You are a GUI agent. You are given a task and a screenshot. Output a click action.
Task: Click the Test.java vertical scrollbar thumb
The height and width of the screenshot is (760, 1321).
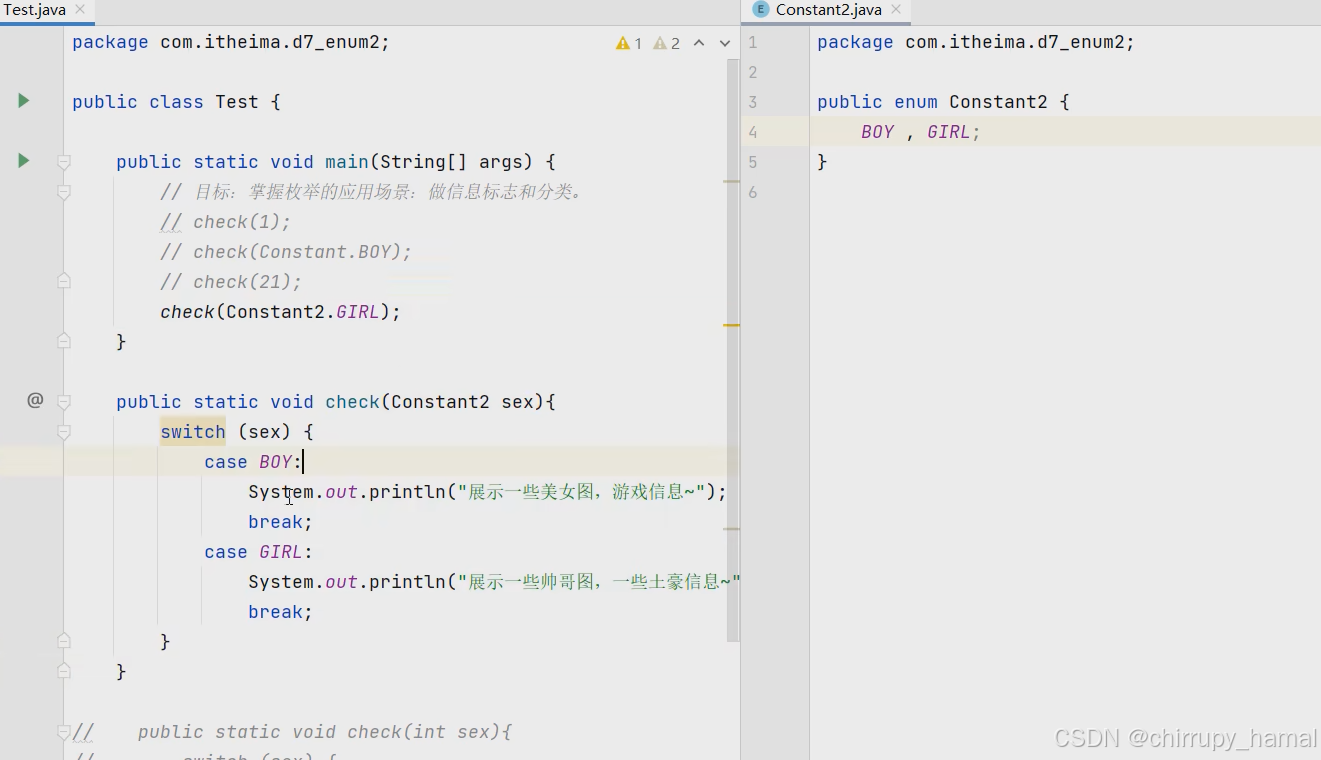pyautogui.click(x=733, y=350)
